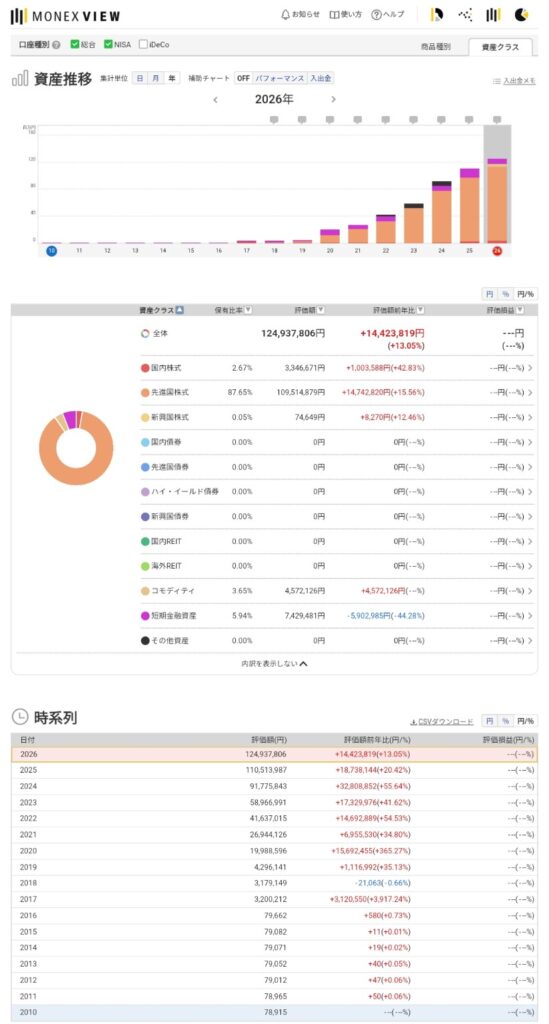Set auxiliary chart to OFF

point(243,78)
